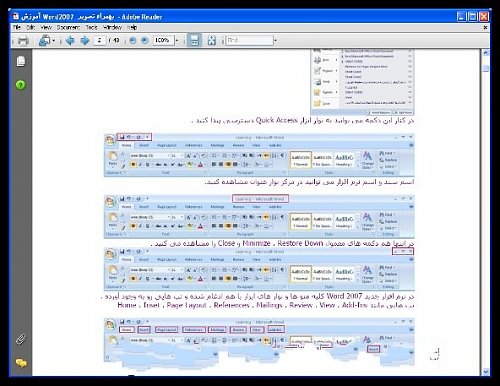Click the scroll down arrow on the vertical scrollbar
500x386 pixels.
[x=486, y=371]
